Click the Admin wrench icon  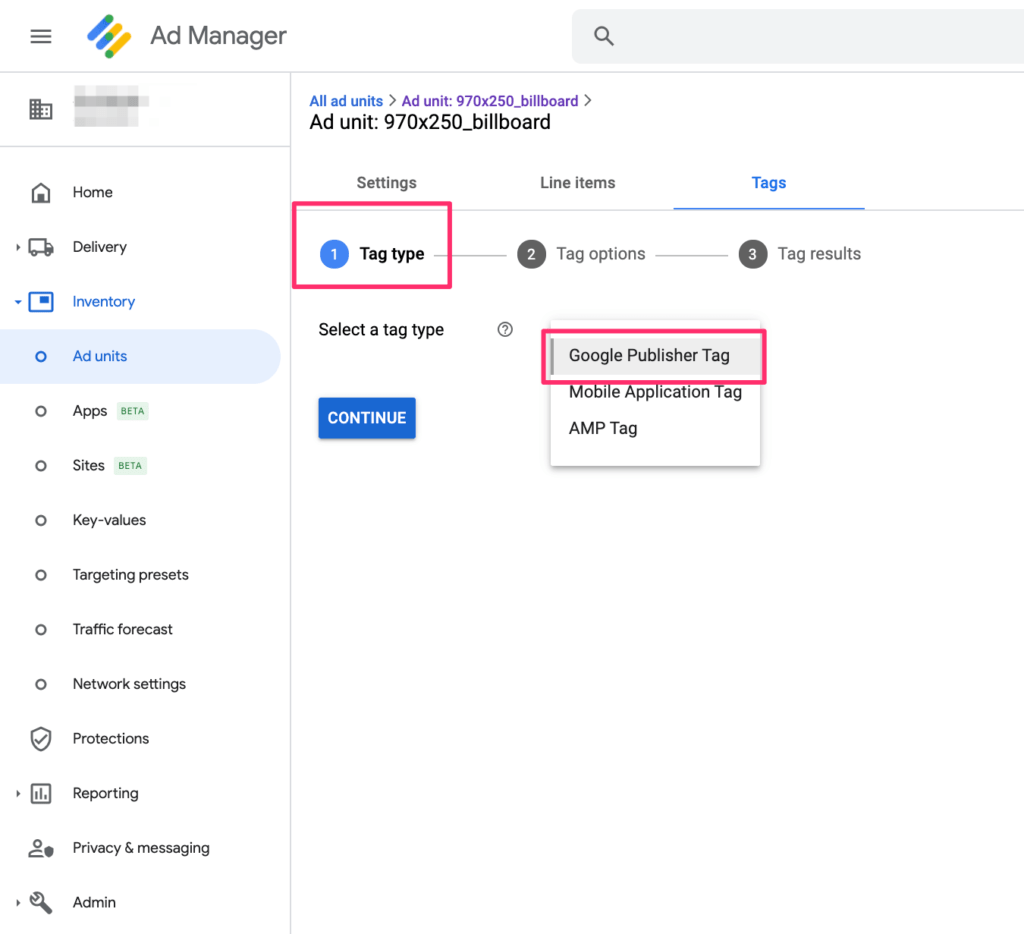coord(41,902)
